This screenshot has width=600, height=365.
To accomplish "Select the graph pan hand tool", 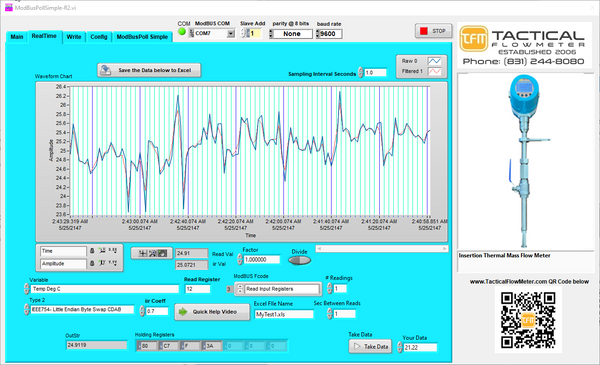I will (162, 253).
